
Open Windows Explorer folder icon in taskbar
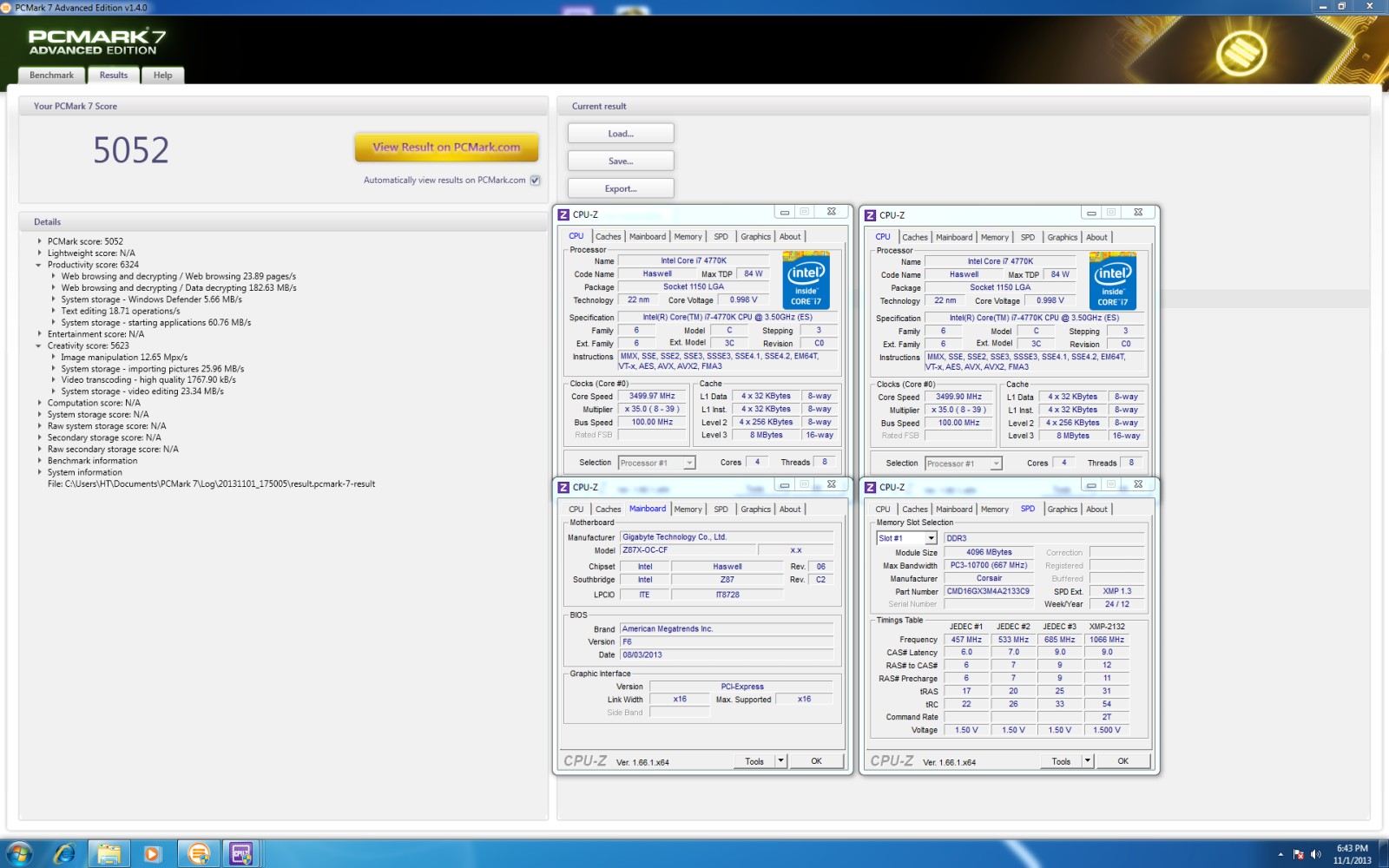109,854
